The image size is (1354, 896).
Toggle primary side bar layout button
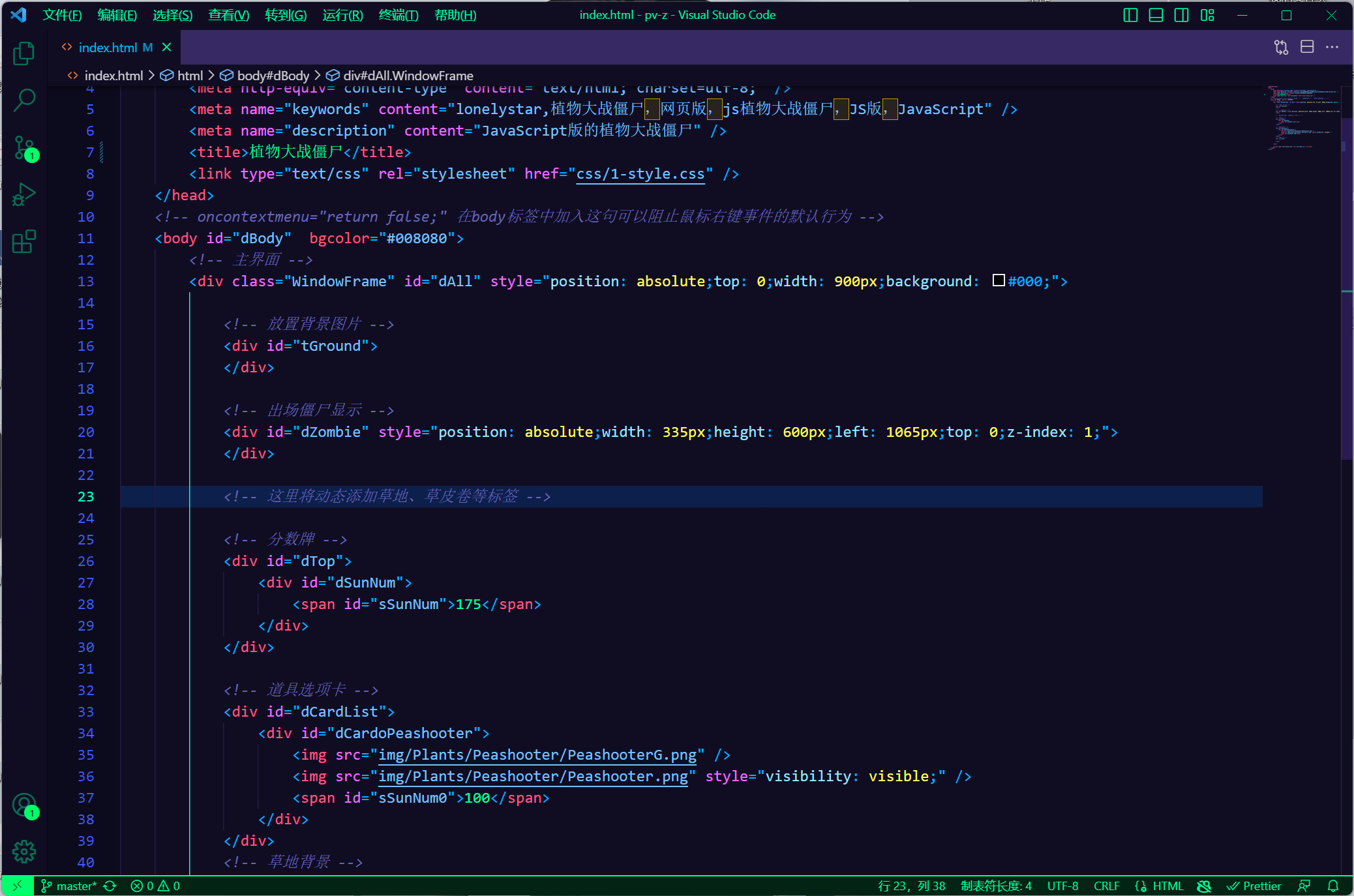pyautogui.click(x=1130, y=15)
